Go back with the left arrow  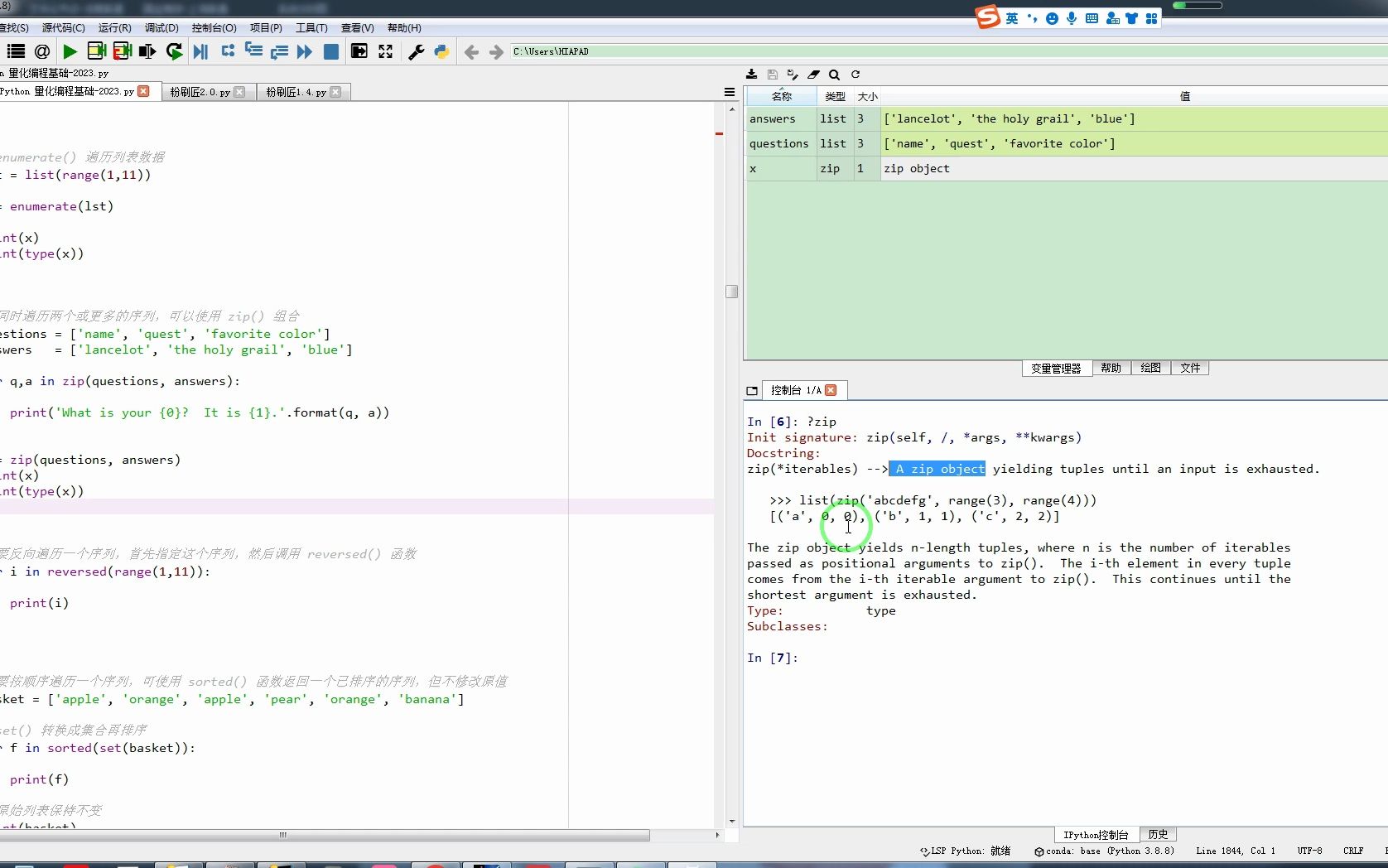[x=471, y=52]
